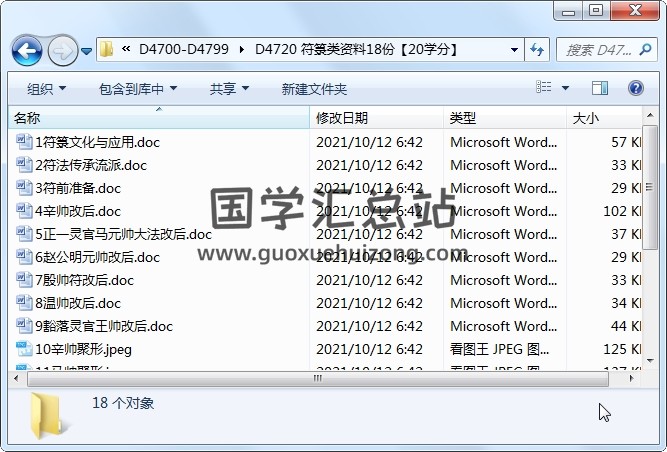The width and height of the screenshot is (667, 452).
Task: Click the Refresh button beside address bar
Action: [x=537, y=50]
